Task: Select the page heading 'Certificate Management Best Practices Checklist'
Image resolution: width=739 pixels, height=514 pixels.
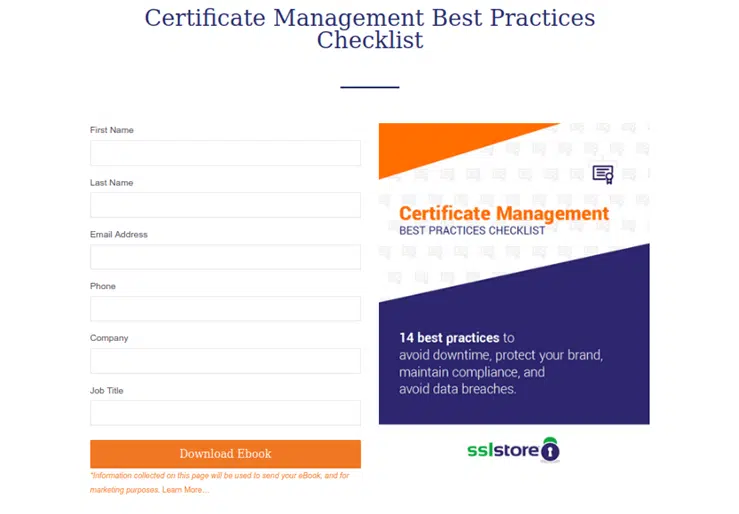Action: (370, 29)
